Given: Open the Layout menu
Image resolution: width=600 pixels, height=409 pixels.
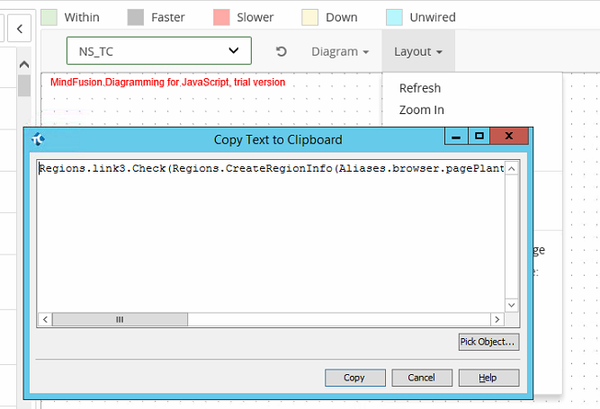Looking at the screenshot, I should [x=418, y=51].
